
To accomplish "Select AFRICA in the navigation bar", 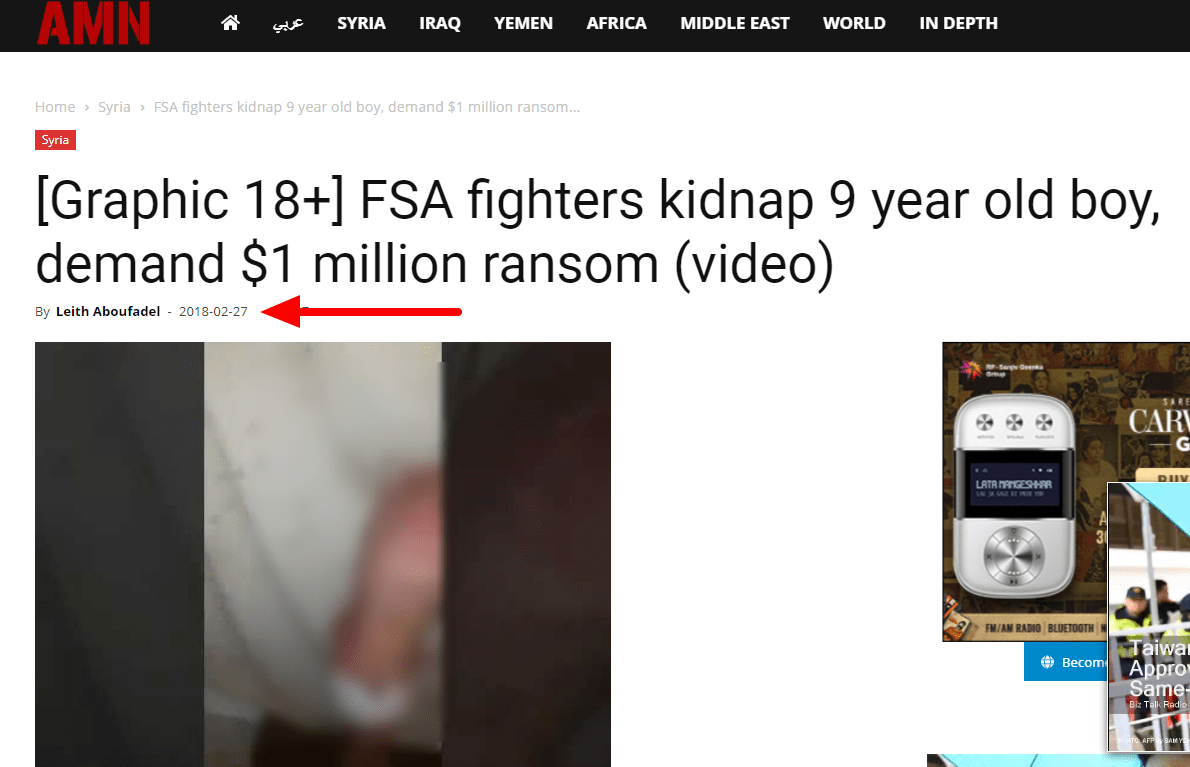I will point(616,24).
